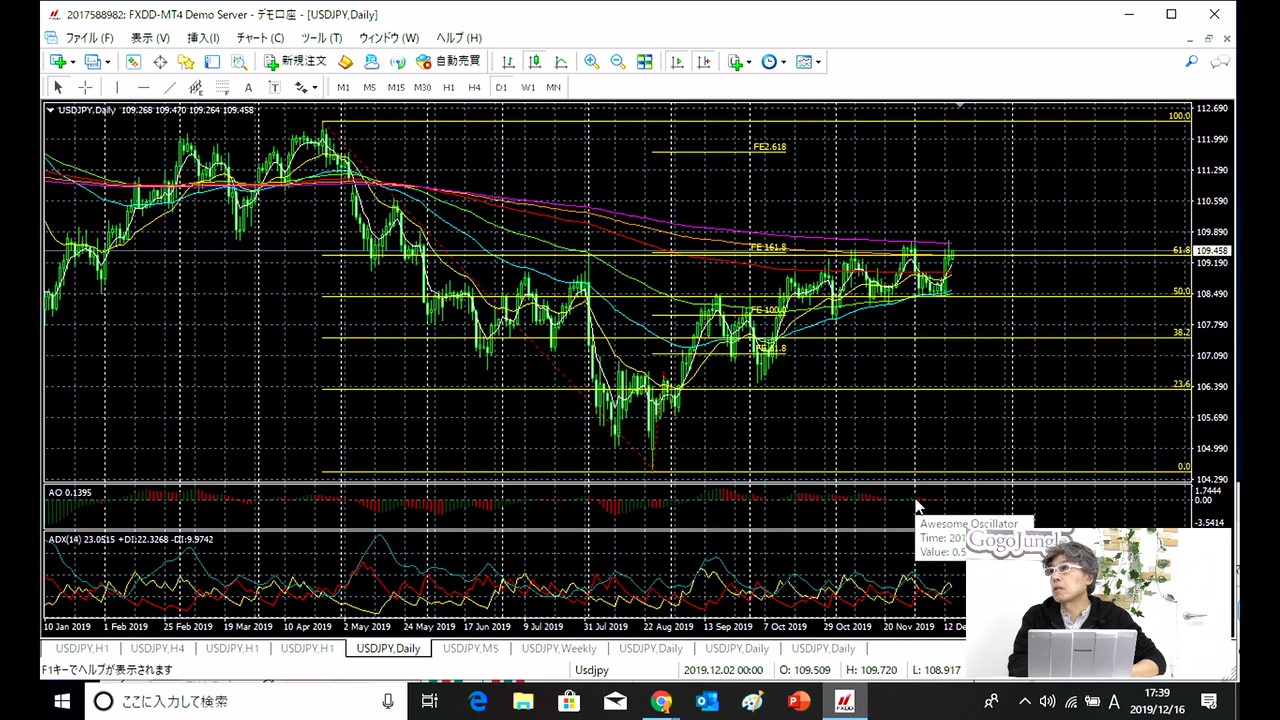The image size is (1280, 720).
Task: Open the チャート (C) menu
Action: [x=260, y=38]
